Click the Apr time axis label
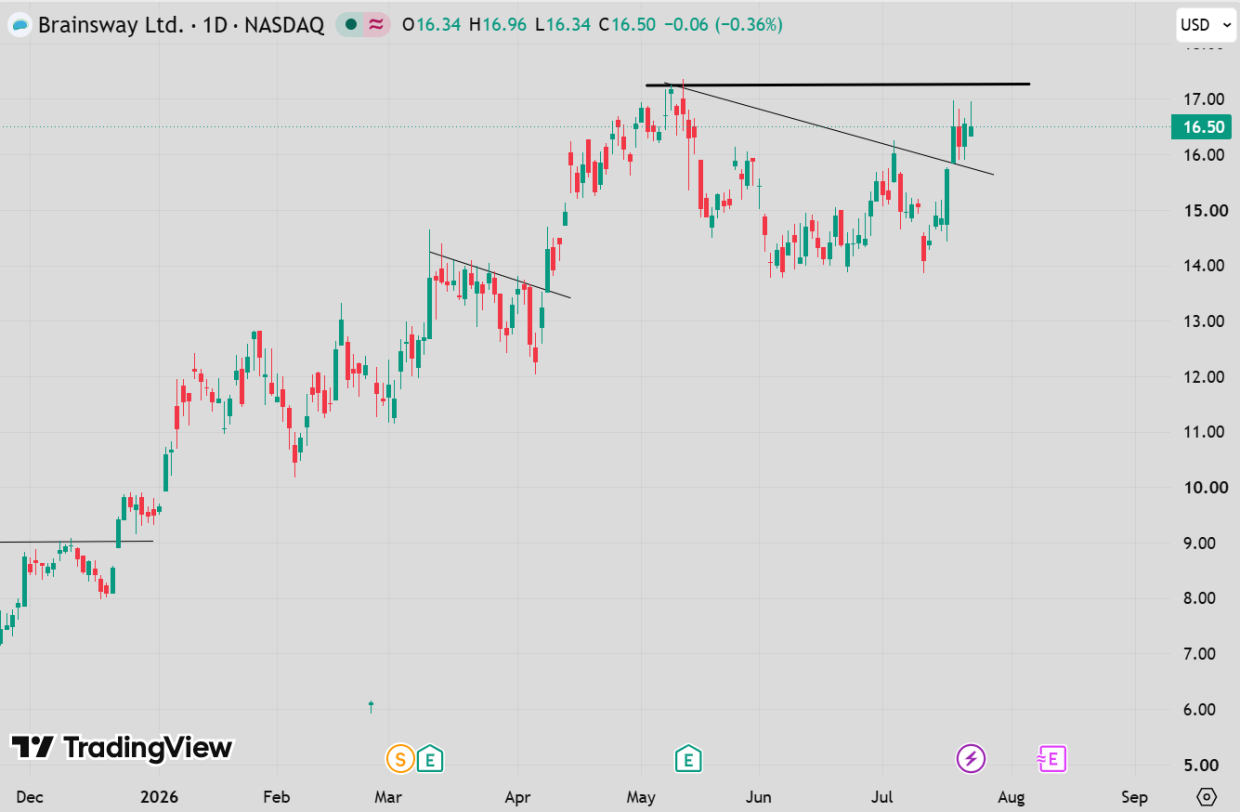 pos(516,797)
